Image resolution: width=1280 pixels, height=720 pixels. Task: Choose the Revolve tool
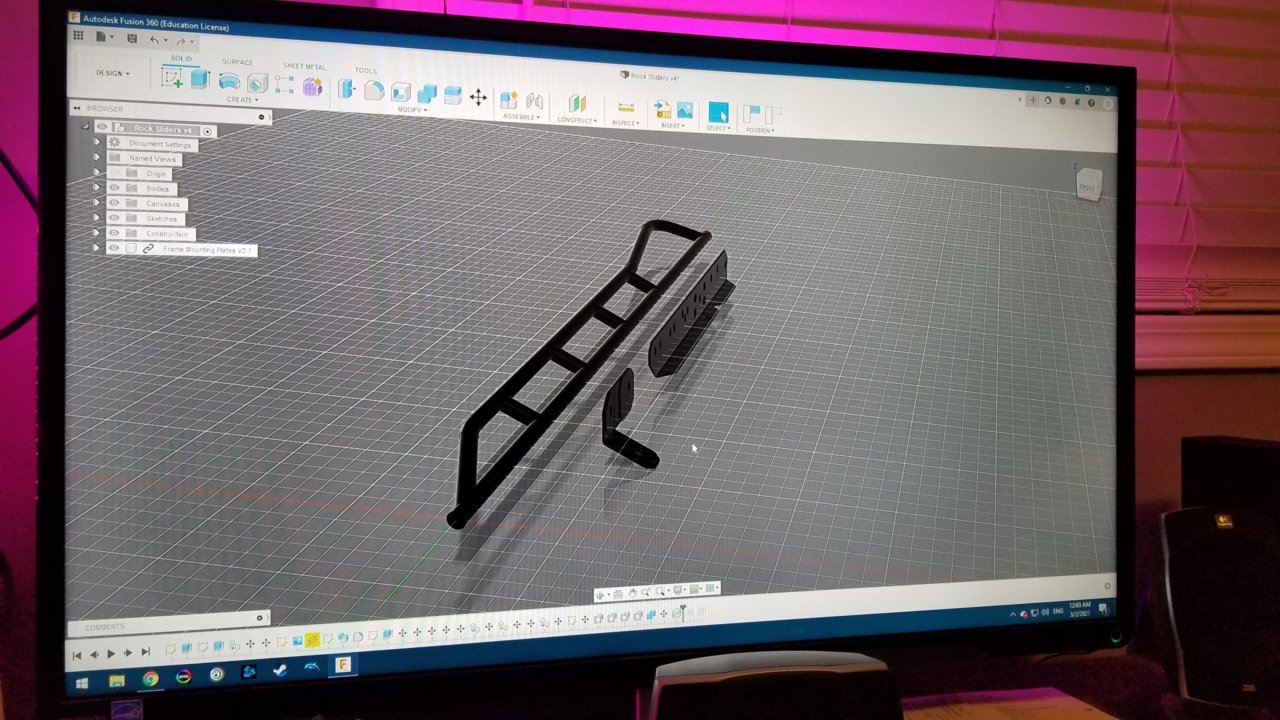pos(229,82)
